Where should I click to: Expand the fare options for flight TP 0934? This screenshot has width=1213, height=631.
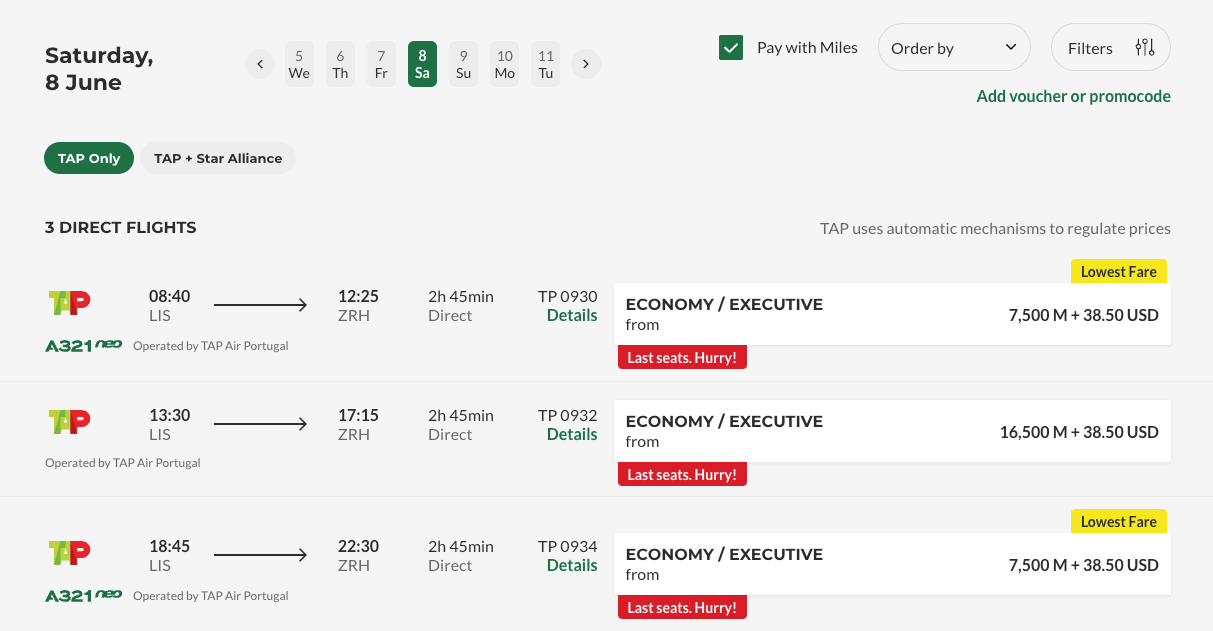[x=892, y=564]
